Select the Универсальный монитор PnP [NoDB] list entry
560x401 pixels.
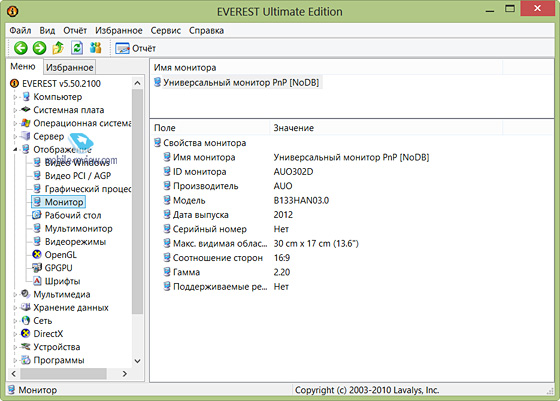pos(237,82)
